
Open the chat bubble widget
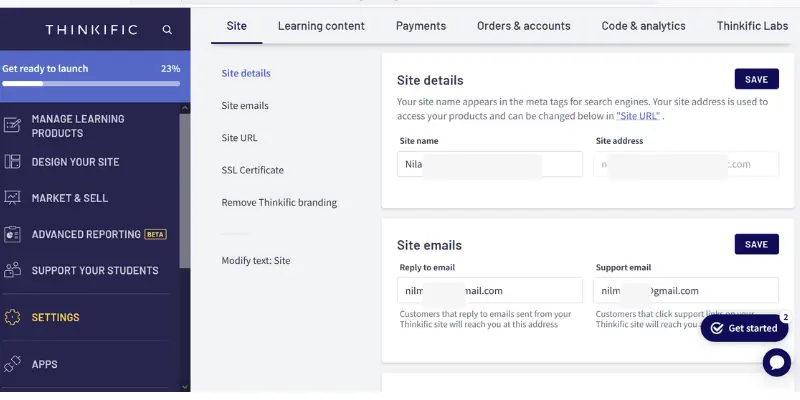pyautogui.click(x=777, y=363)
